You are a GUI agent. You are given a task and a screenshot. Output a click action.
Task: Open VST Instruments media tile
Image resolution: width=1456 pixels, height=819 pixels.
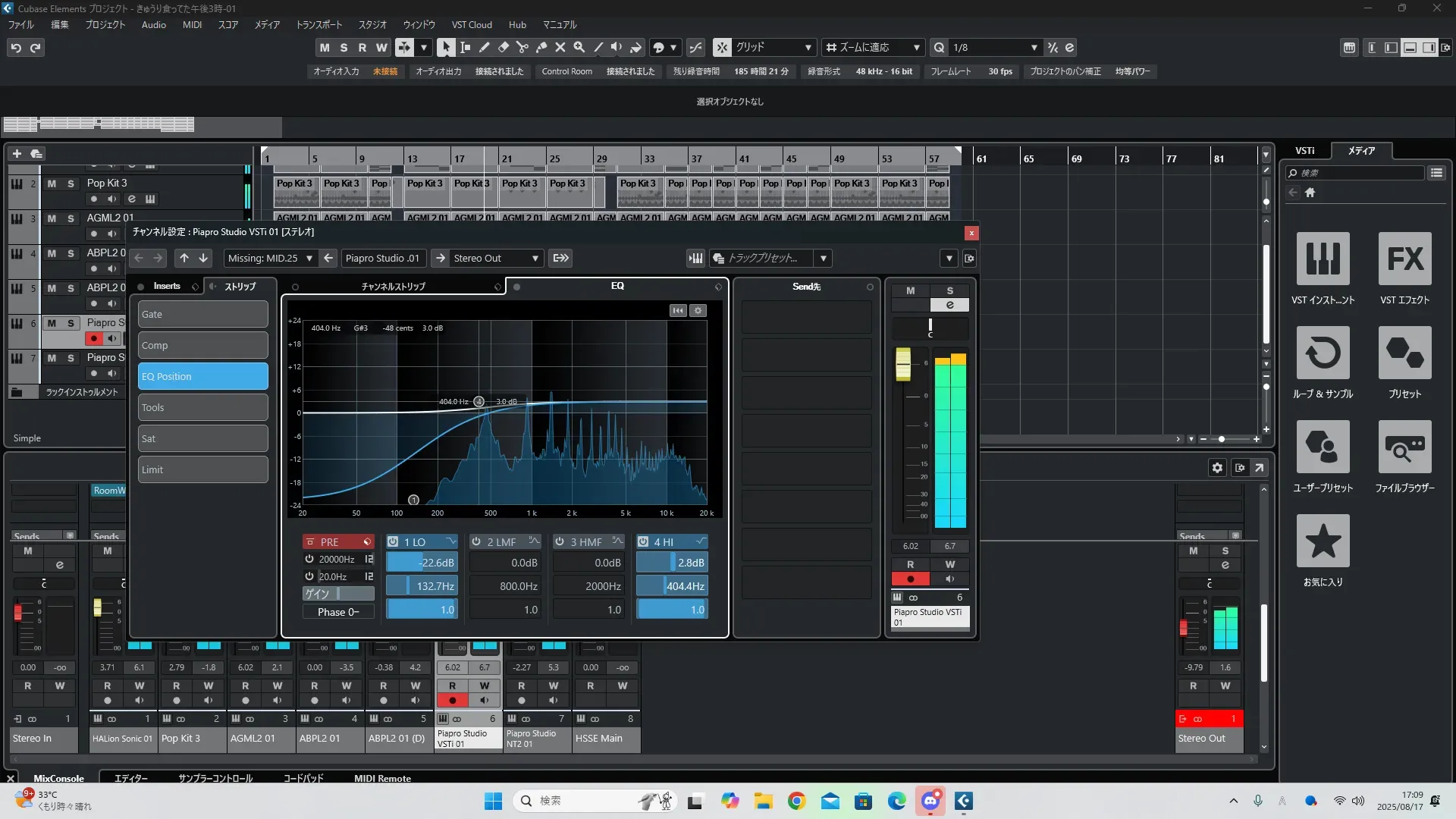pyautogui.click(x=1323, y=259)
